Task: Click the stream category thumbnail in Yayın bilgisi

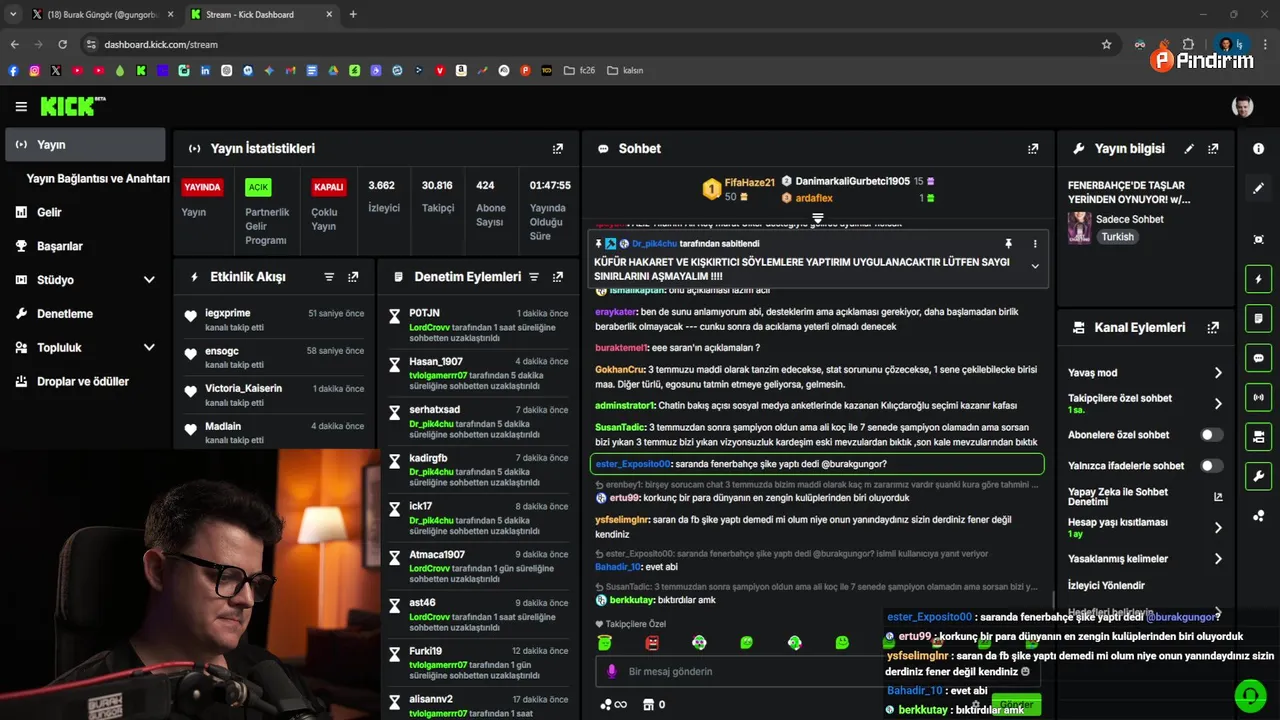Action: pos(1079,228)
